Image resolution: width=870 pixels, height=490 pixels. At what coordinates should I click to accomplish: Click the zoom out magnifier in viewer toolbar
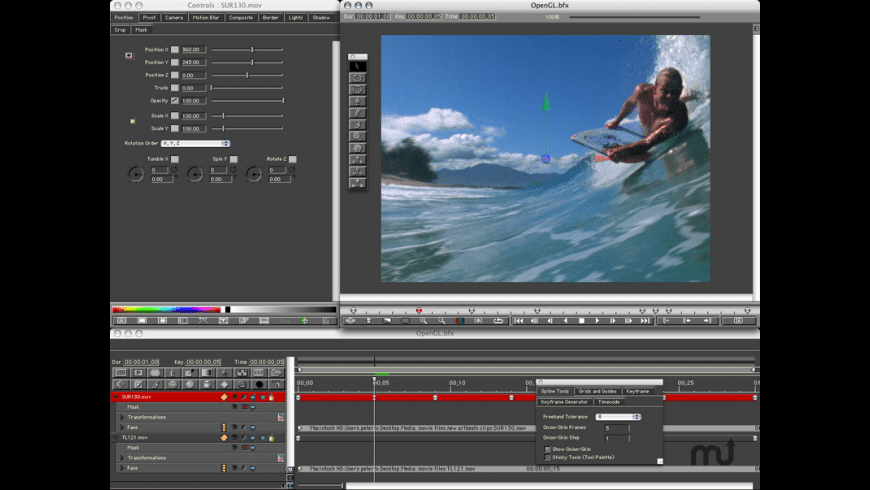(442, 321)
